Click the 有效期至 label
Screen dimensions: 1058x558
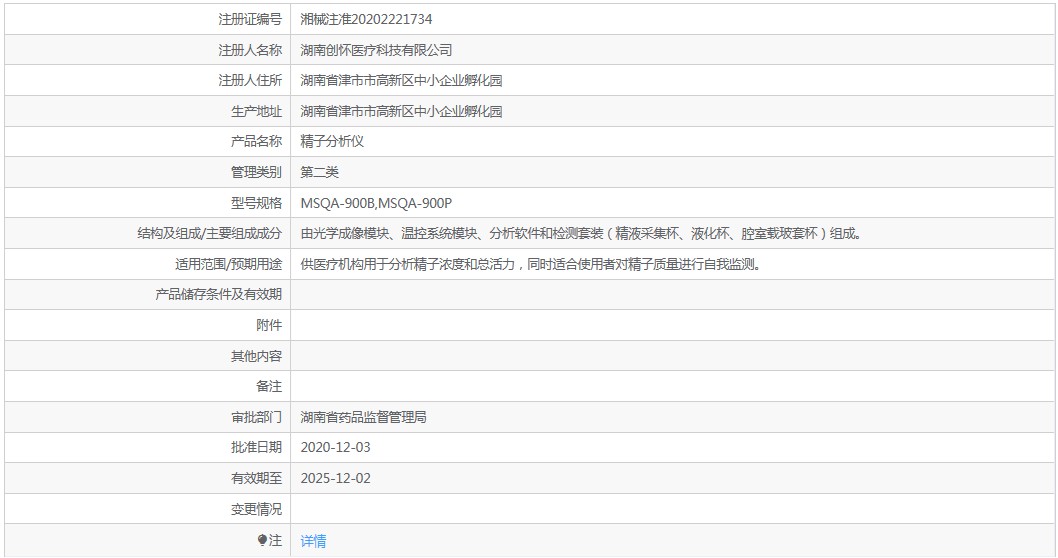click(256, 478)
